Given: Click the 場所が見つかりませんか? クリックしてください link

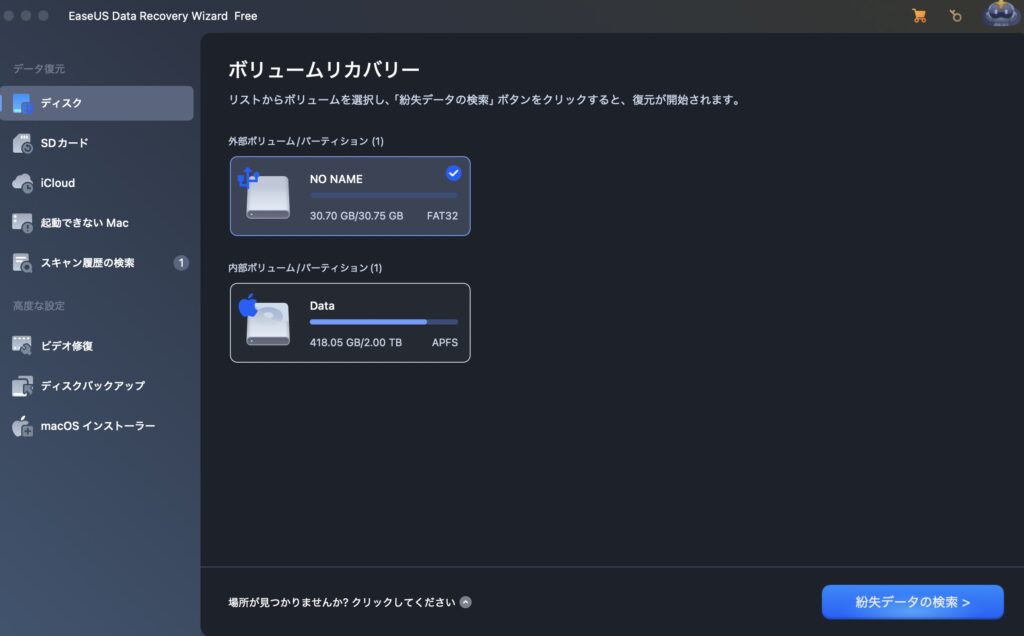Looking at the screenshot, I should pyautogui.click(x=342, y=602).
